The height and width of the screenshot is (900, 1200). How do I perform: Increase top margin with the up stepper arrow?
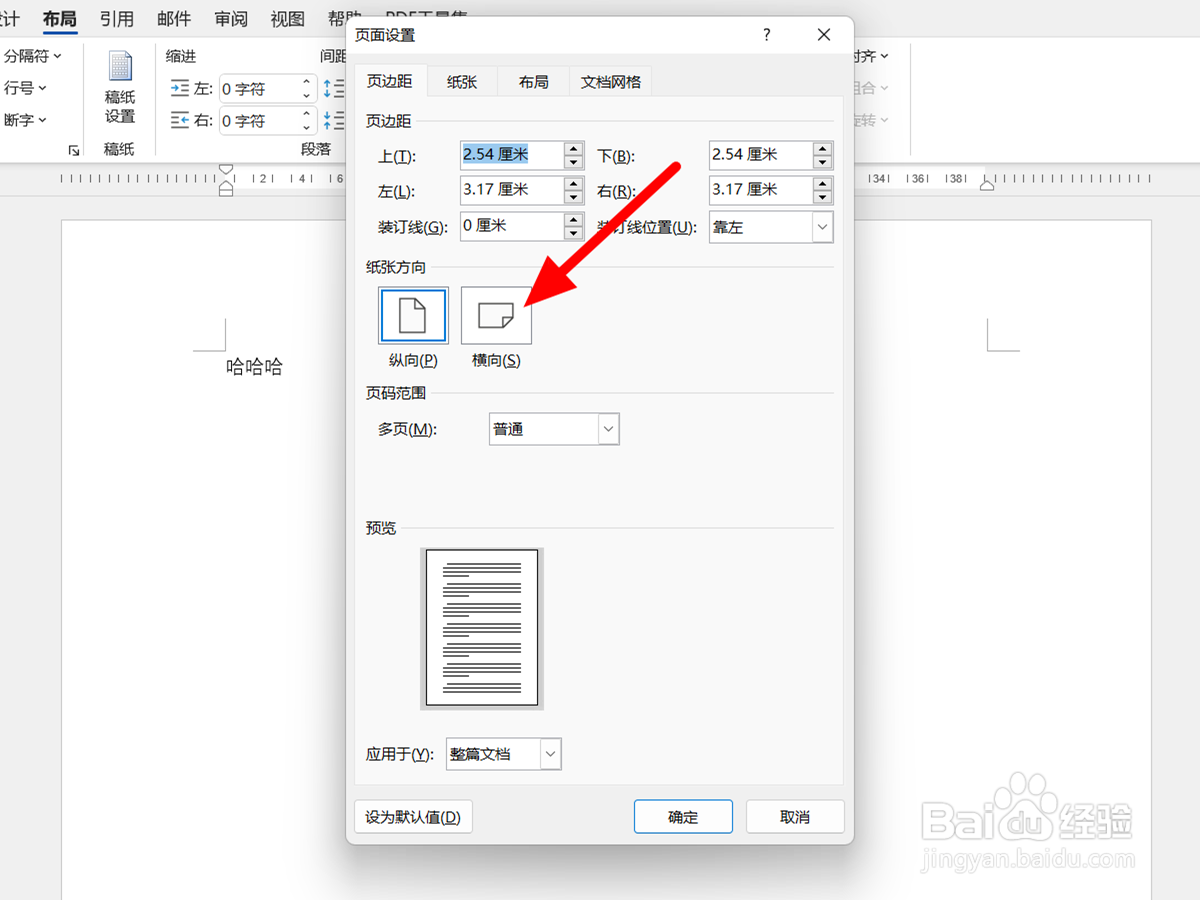pyautogui.click(x=572, y=149)
